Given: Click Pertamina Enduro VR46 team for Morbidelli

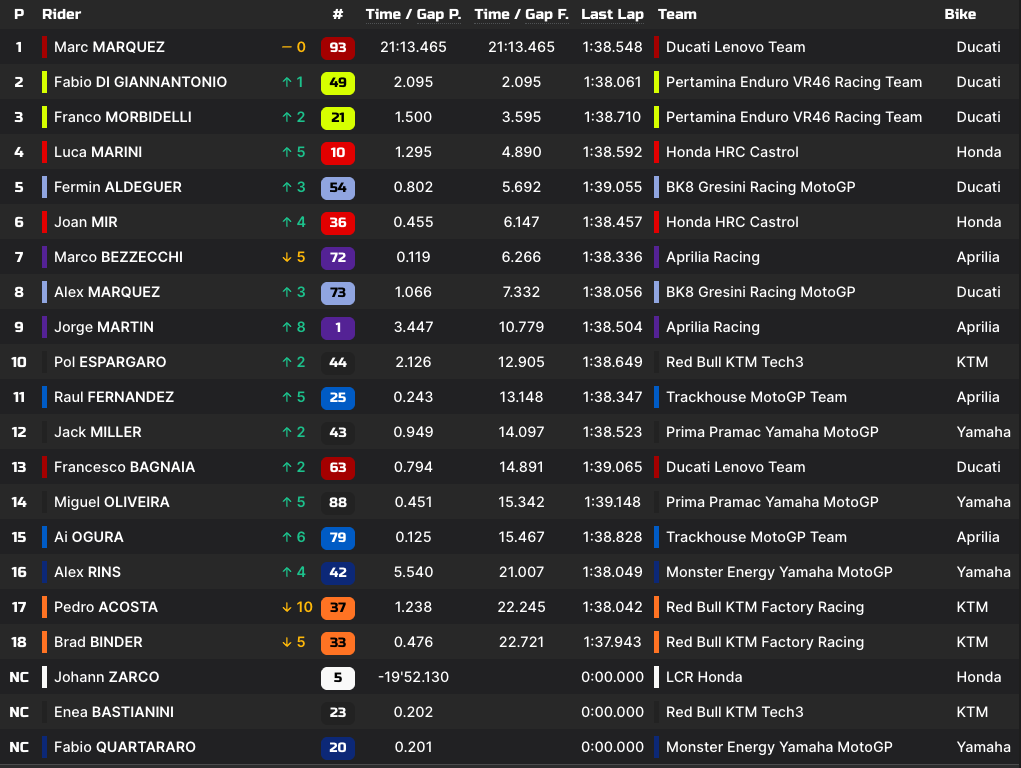Looking at the screenshot, I should (x=793, y=117).
